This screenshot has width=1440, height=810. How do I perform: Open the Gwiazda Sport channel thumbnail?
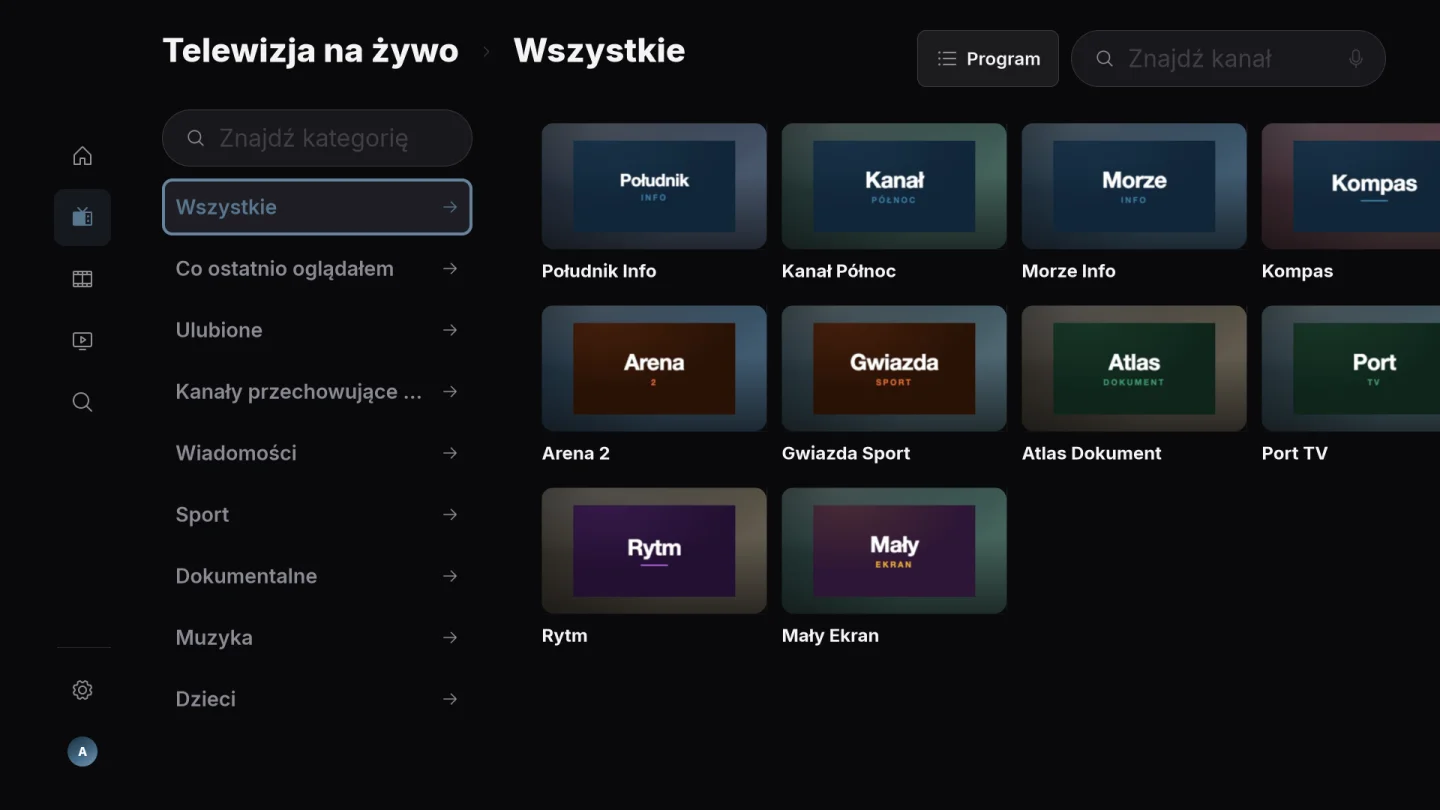click(894, 368)
